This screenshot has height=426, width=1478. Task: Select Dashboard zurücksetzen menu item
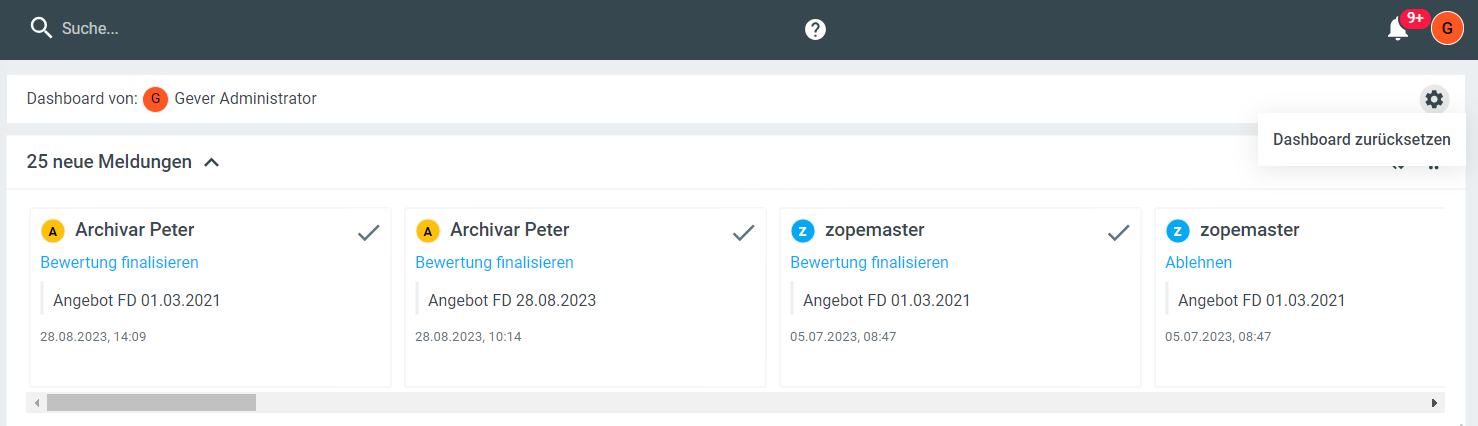click(1361, 139)
